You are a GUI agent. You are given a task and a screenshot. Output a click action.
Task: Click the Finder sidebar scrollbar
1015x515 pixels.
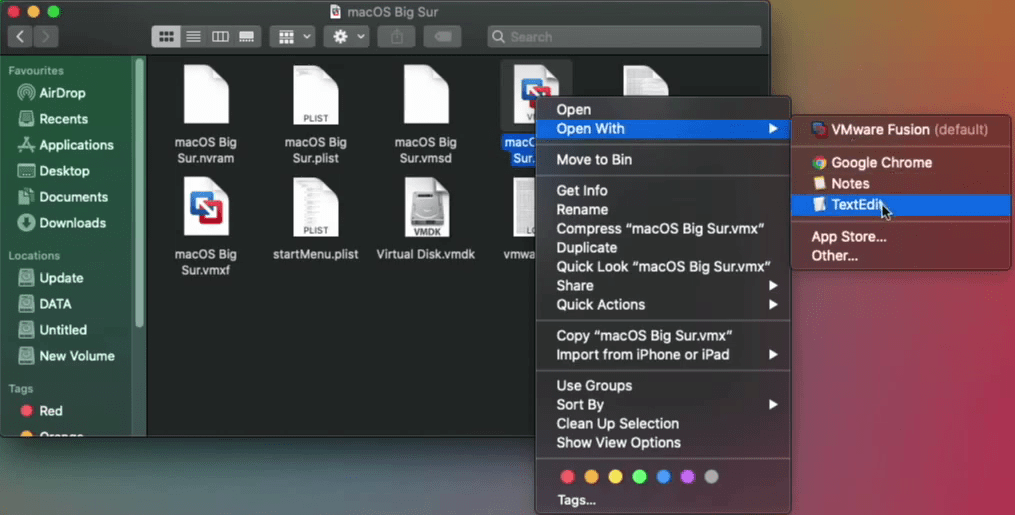click(139, 193)
